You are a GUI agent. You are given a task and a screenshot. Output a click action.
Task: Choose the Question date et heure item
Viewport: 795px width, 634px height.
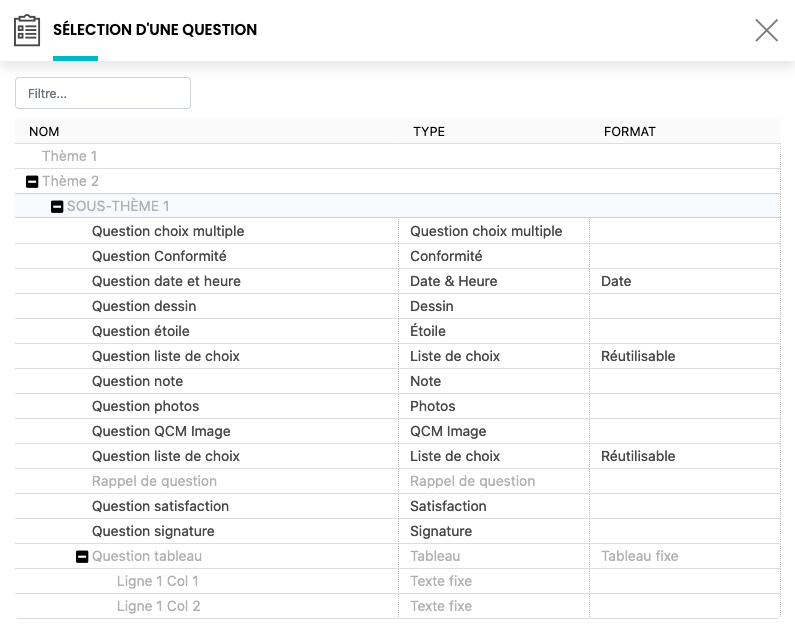click(166, 281)
